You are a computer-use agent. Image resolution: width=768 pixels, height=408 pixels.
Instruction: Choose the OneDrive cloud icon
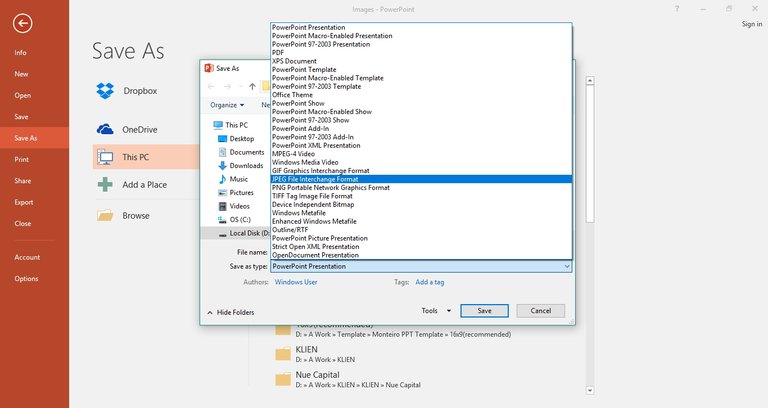click(x=105, y=129)
